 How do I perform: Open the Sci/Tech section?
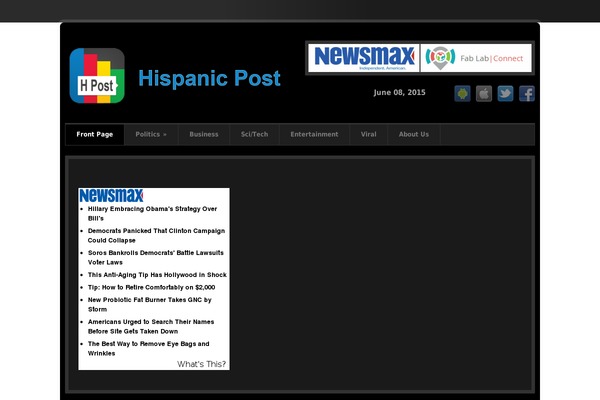(254, 134)
